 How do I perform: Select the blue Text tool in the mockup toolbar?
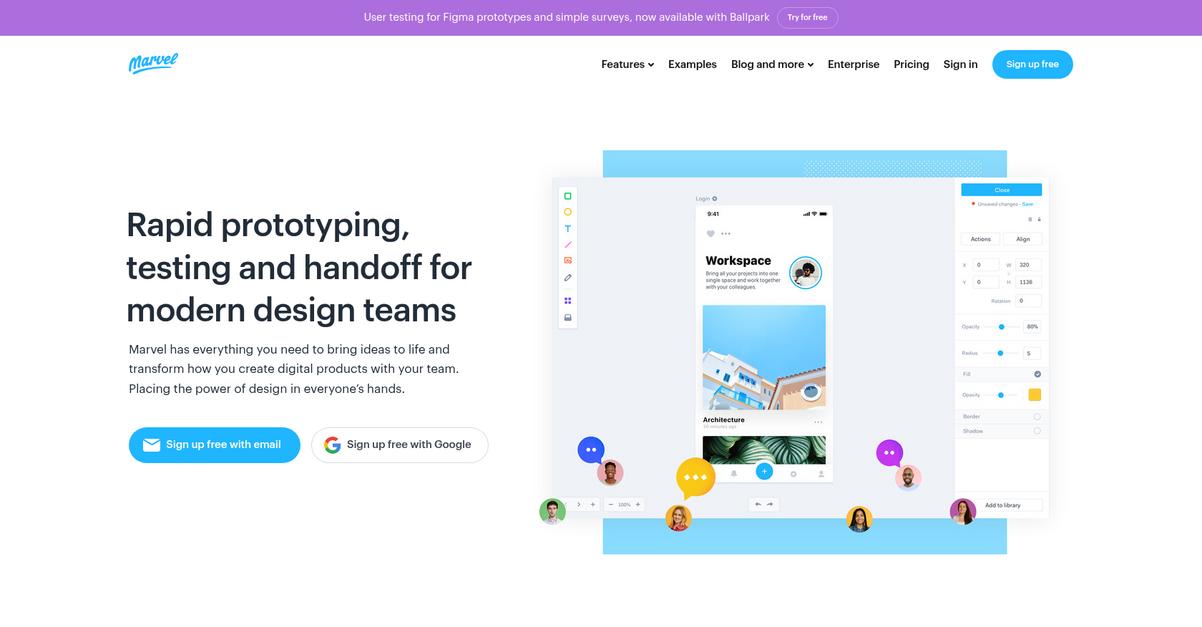(x=568, y=228)
